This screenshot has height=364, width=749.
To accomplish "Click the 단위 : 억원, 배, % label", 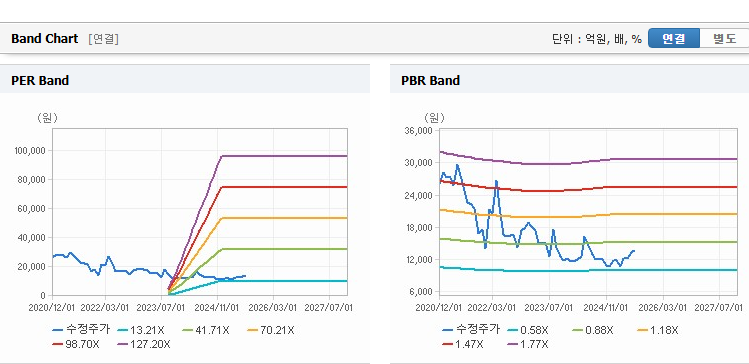I will pyautogui.click(x=597, y=39).
